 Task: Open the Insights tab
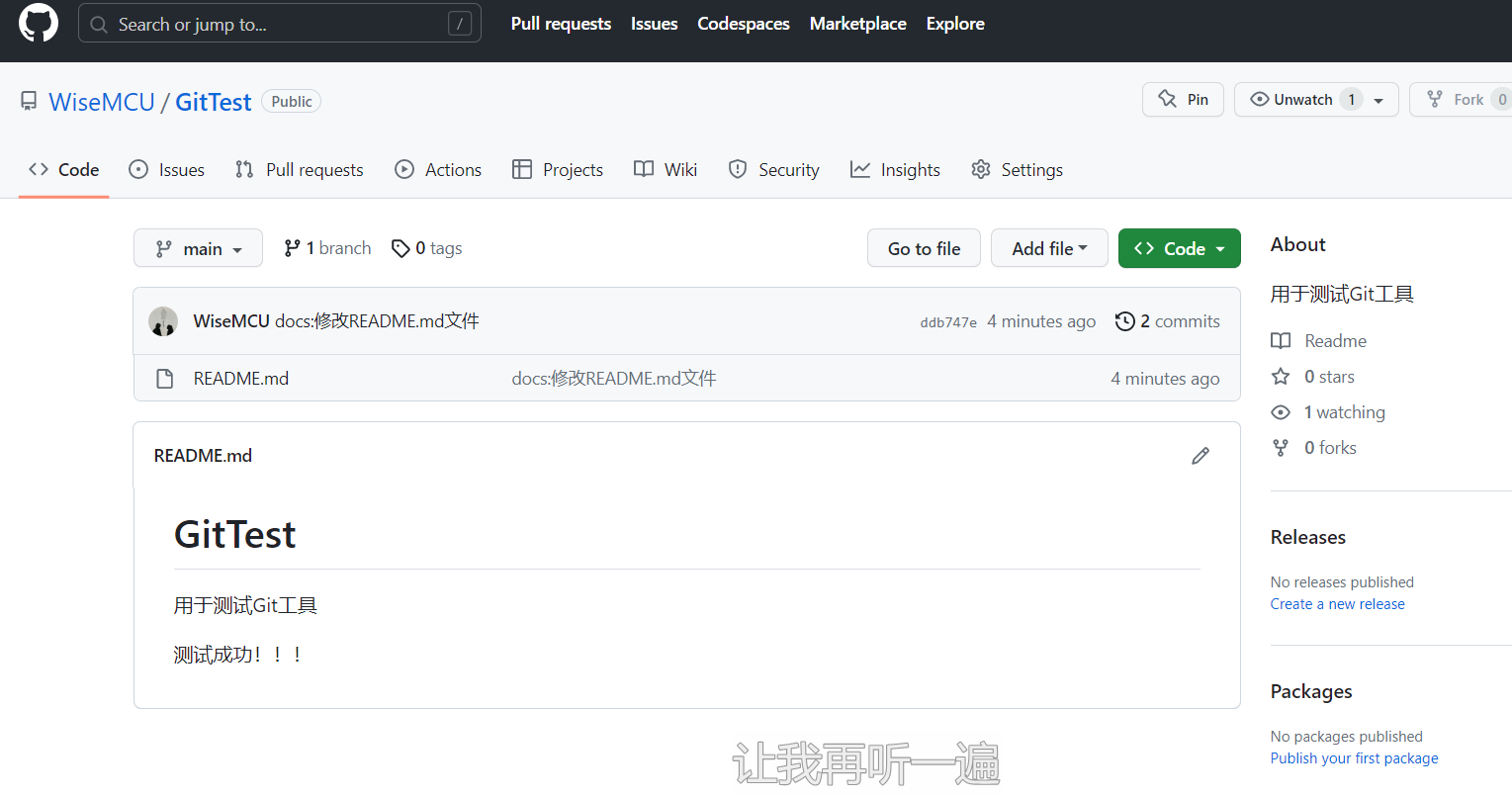pos(895,170)
